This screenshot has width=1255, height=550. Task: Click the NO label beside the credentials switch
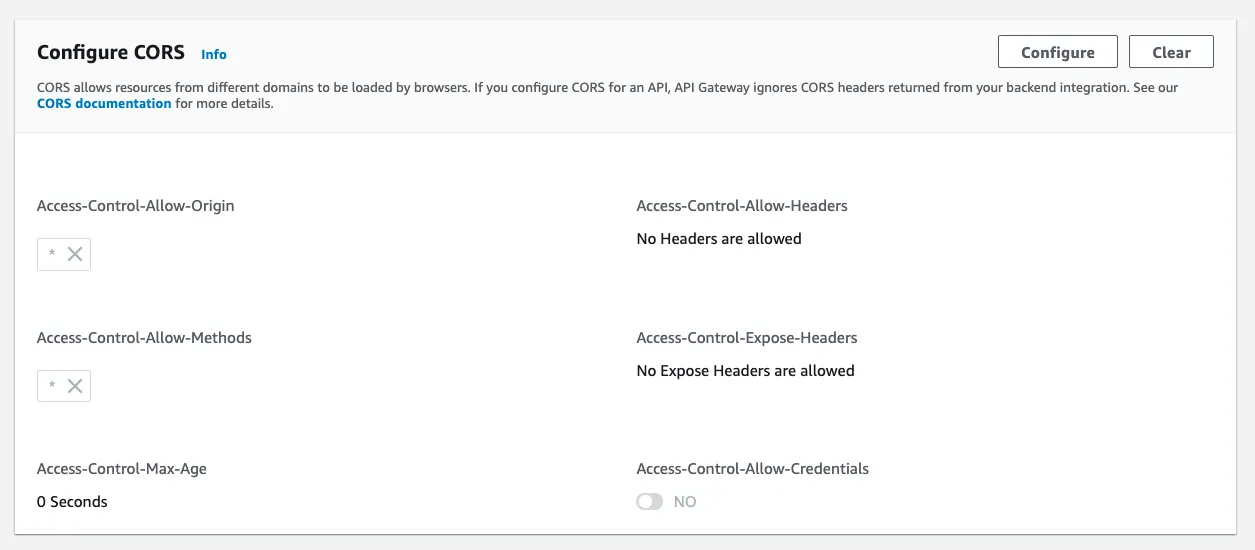coord(685,502)
